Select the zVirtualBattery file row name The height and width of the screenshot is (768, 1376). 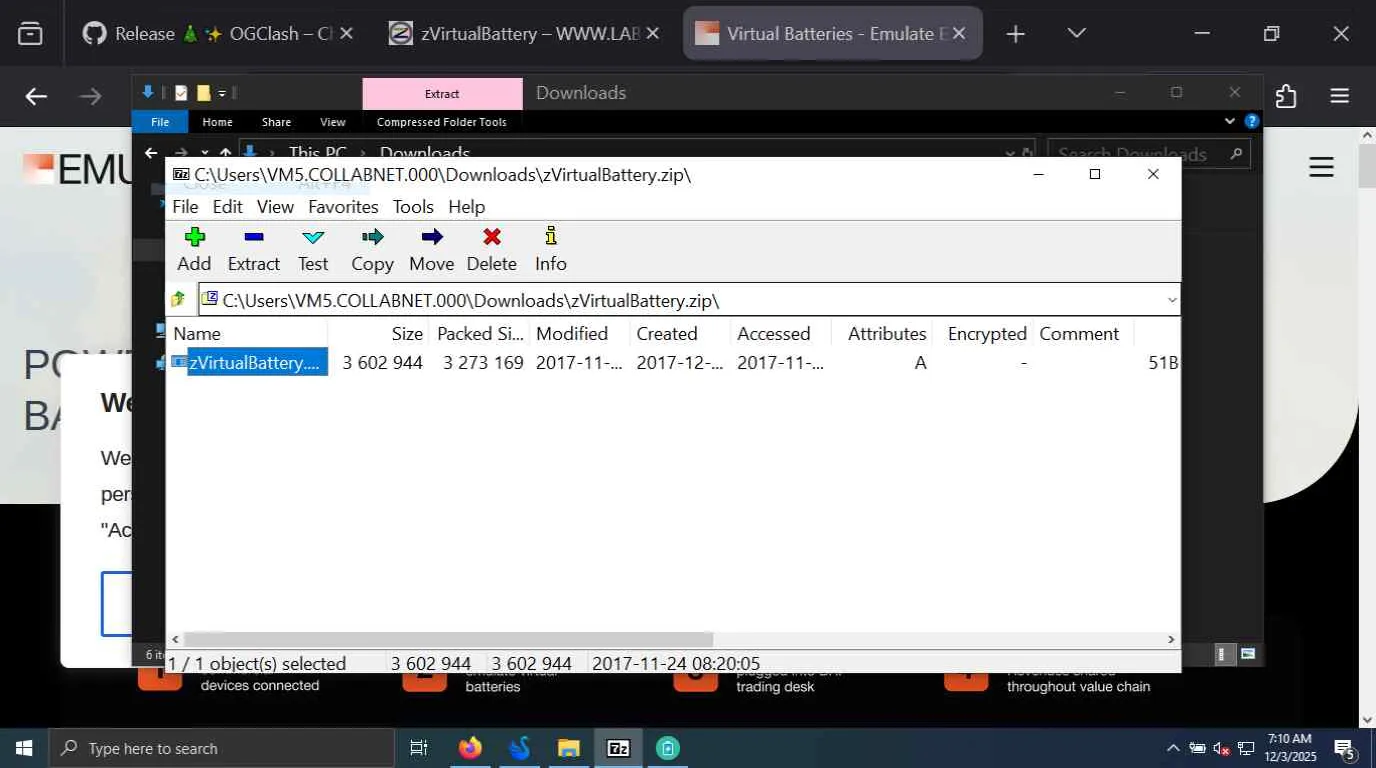257,362
